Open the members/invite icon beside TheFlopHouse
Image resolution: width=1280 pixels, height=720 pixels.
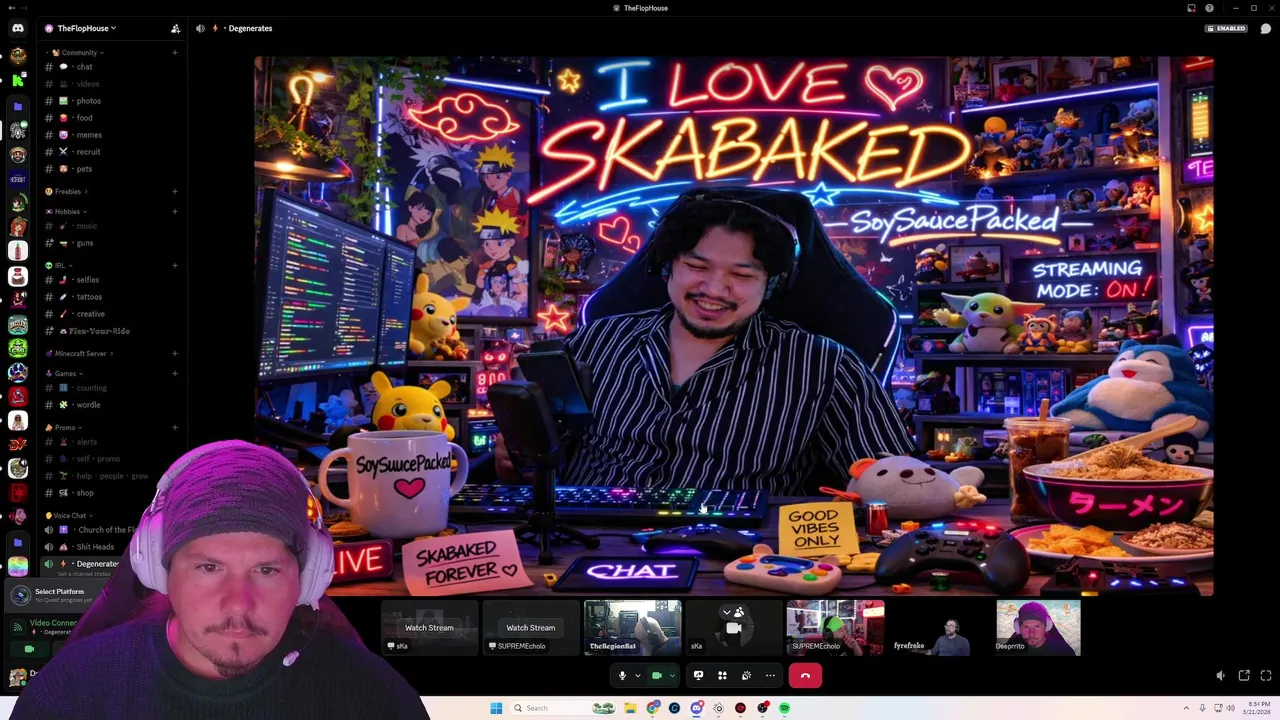[x=175, y=28]
